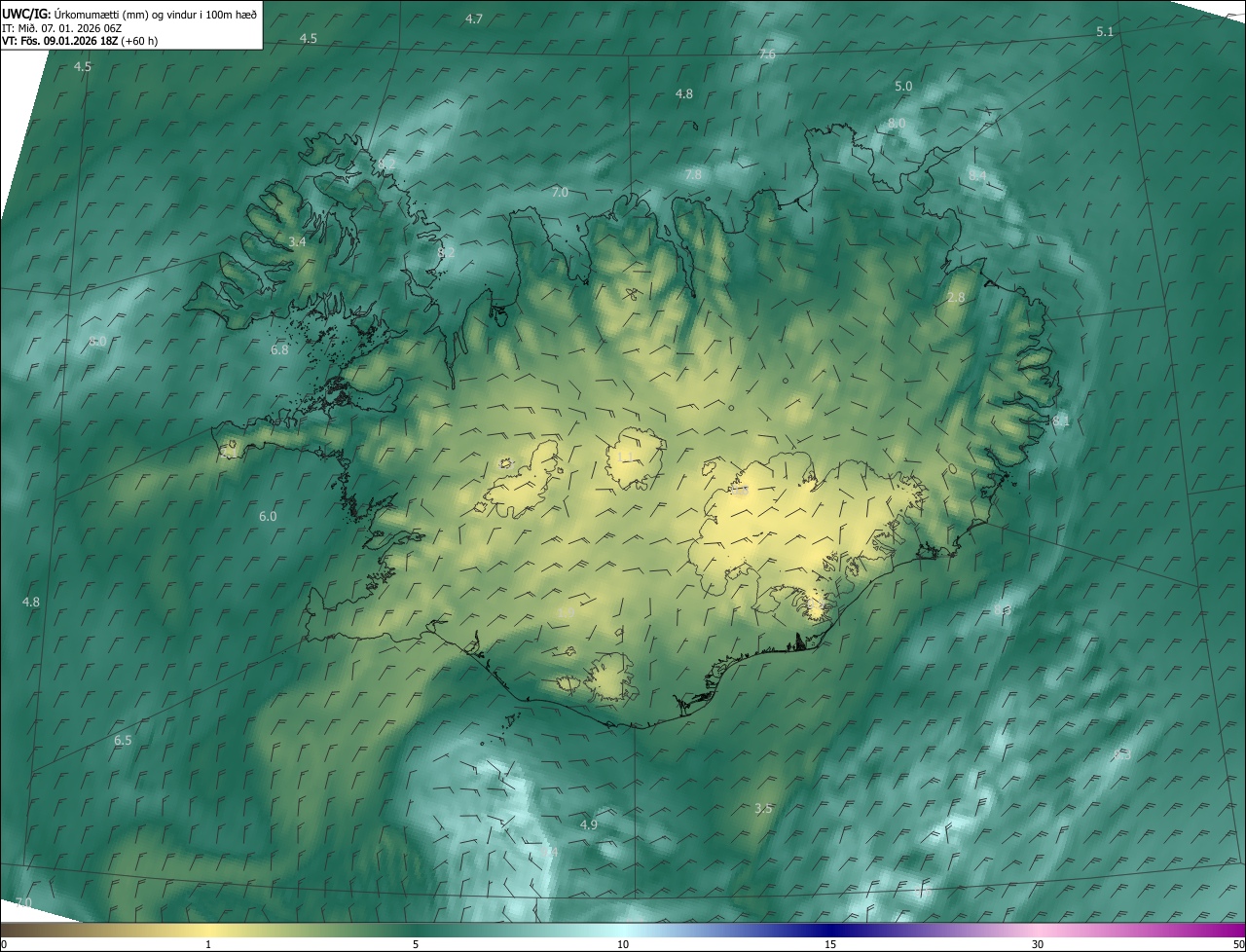Click the 7.6 value label on the map
This screenshot has width=1246, height=952.
[767, 55]
